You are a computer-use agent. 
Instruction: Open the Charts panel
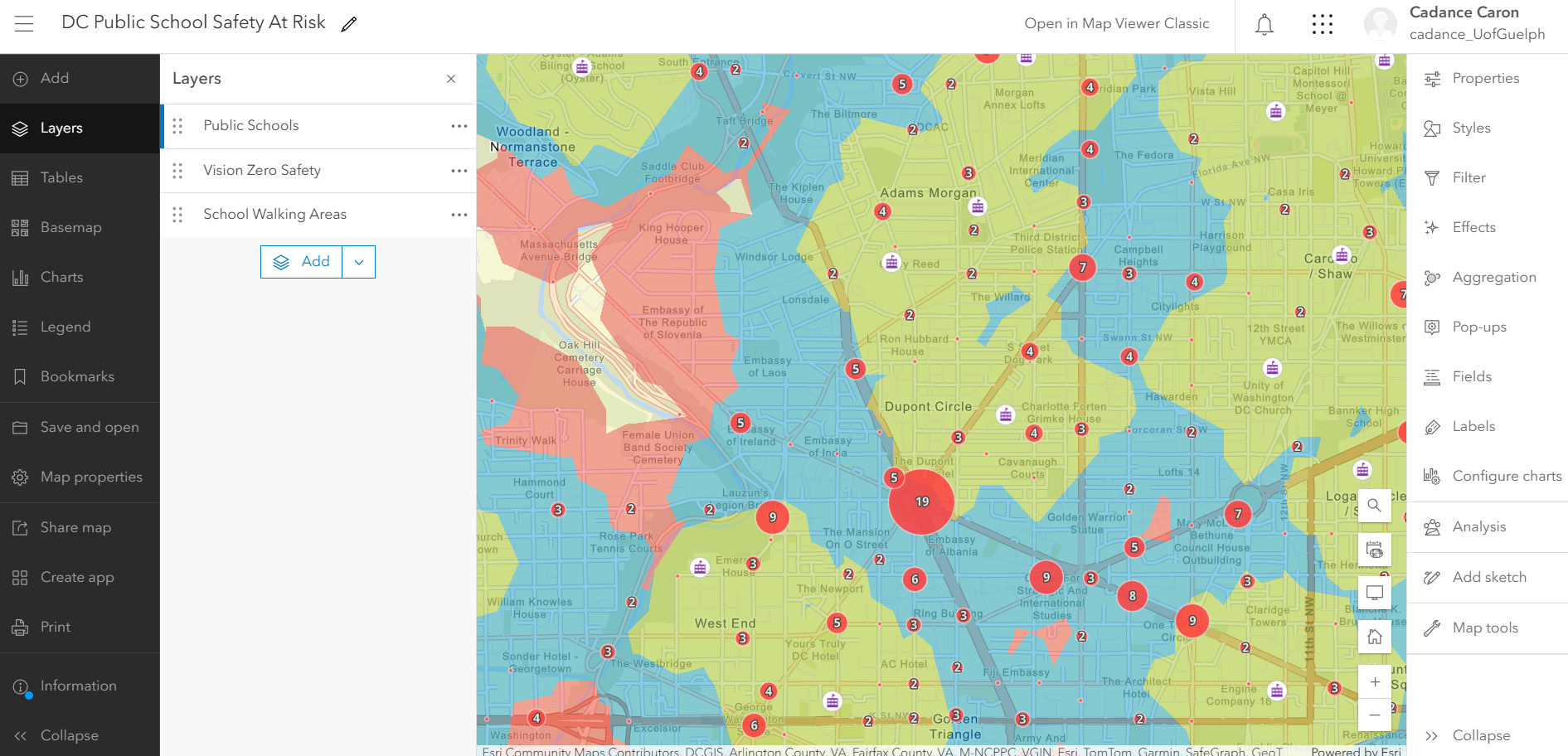click(61, 276)
